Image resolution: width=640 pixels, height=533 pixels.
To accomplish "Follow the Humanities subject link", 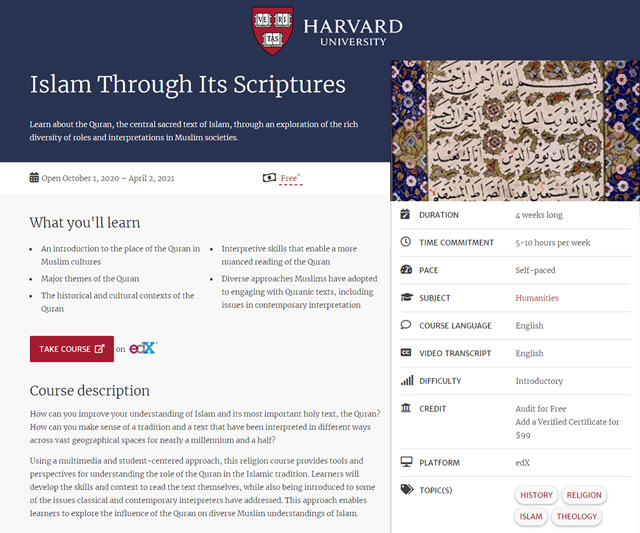I will pyautogui.click(x=537, y=298).
